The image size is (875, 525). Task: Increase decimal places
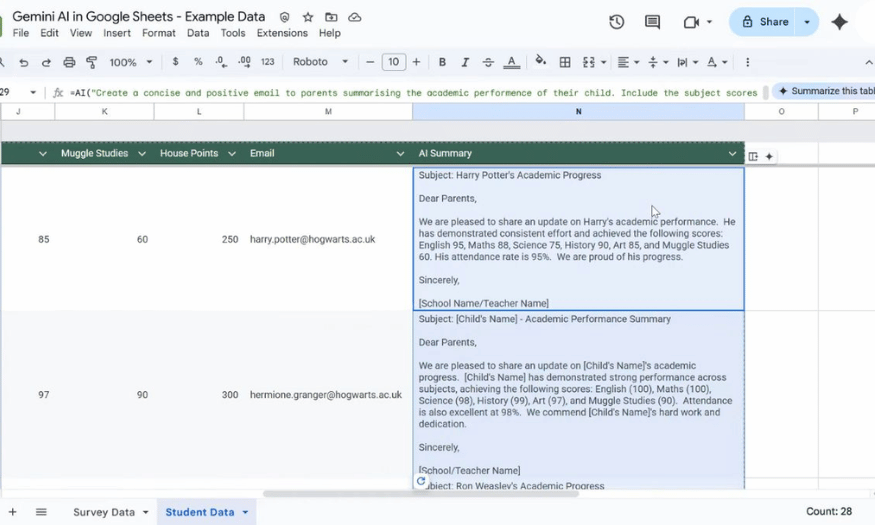244,62
